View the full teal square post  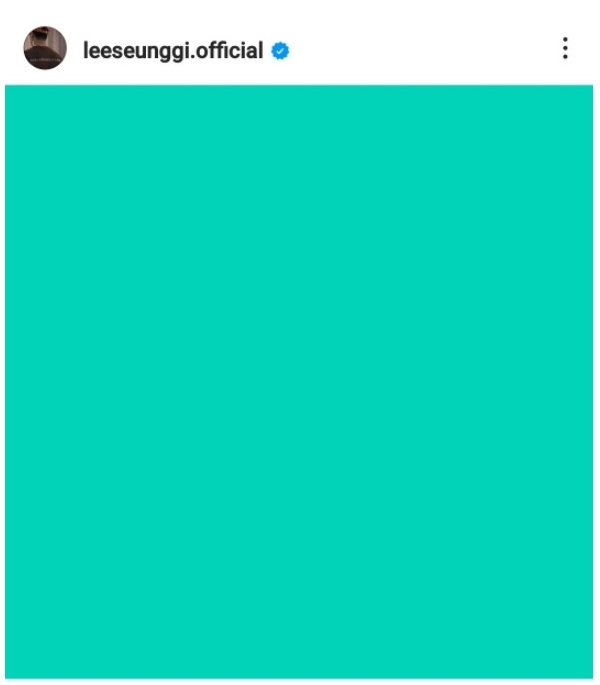click(x=299, y=382)
